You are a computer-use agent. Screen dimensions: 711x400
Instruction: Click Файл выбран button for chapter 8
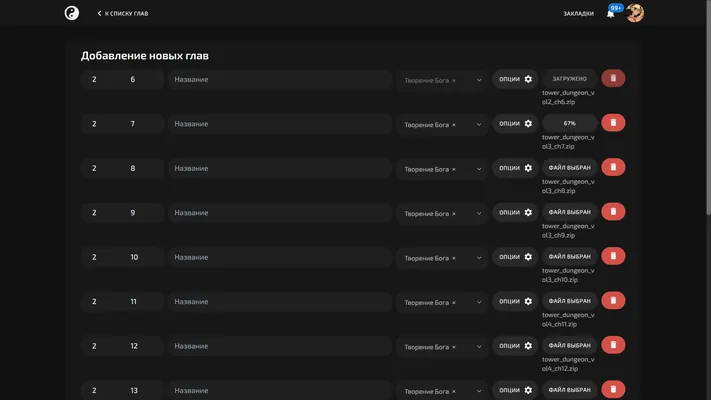click(x=570, y=168)
